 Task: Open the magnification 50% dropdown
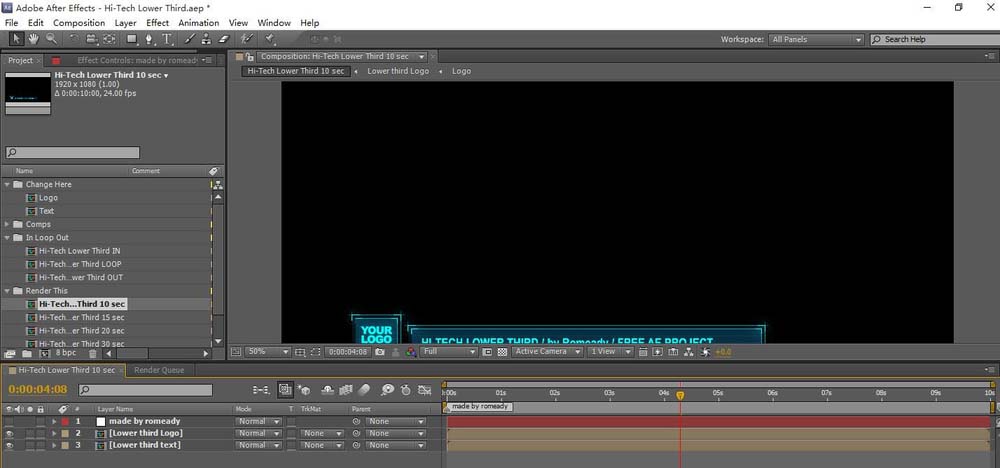268,351
